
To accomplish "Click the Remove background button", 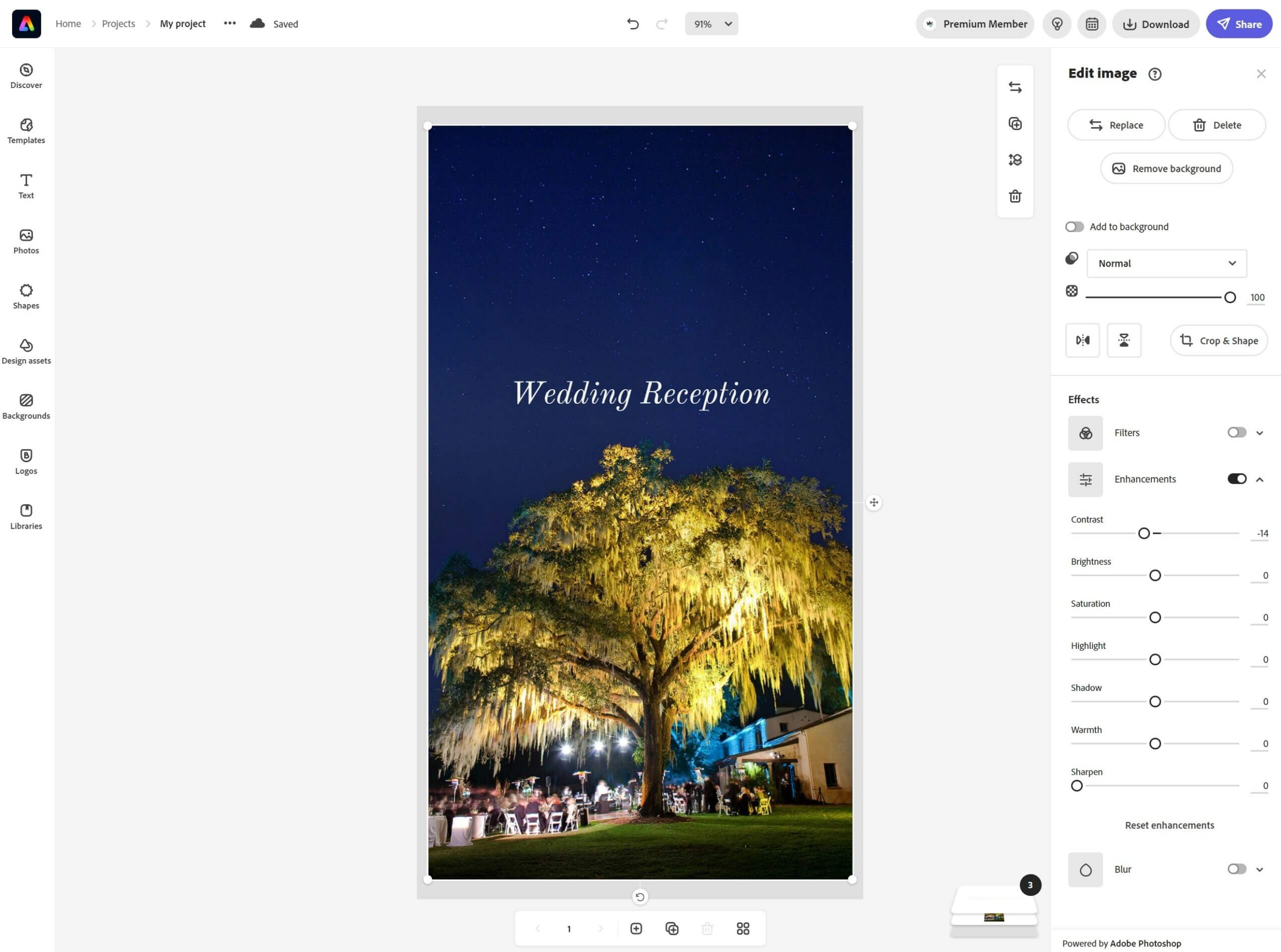I will (1166, 168).
